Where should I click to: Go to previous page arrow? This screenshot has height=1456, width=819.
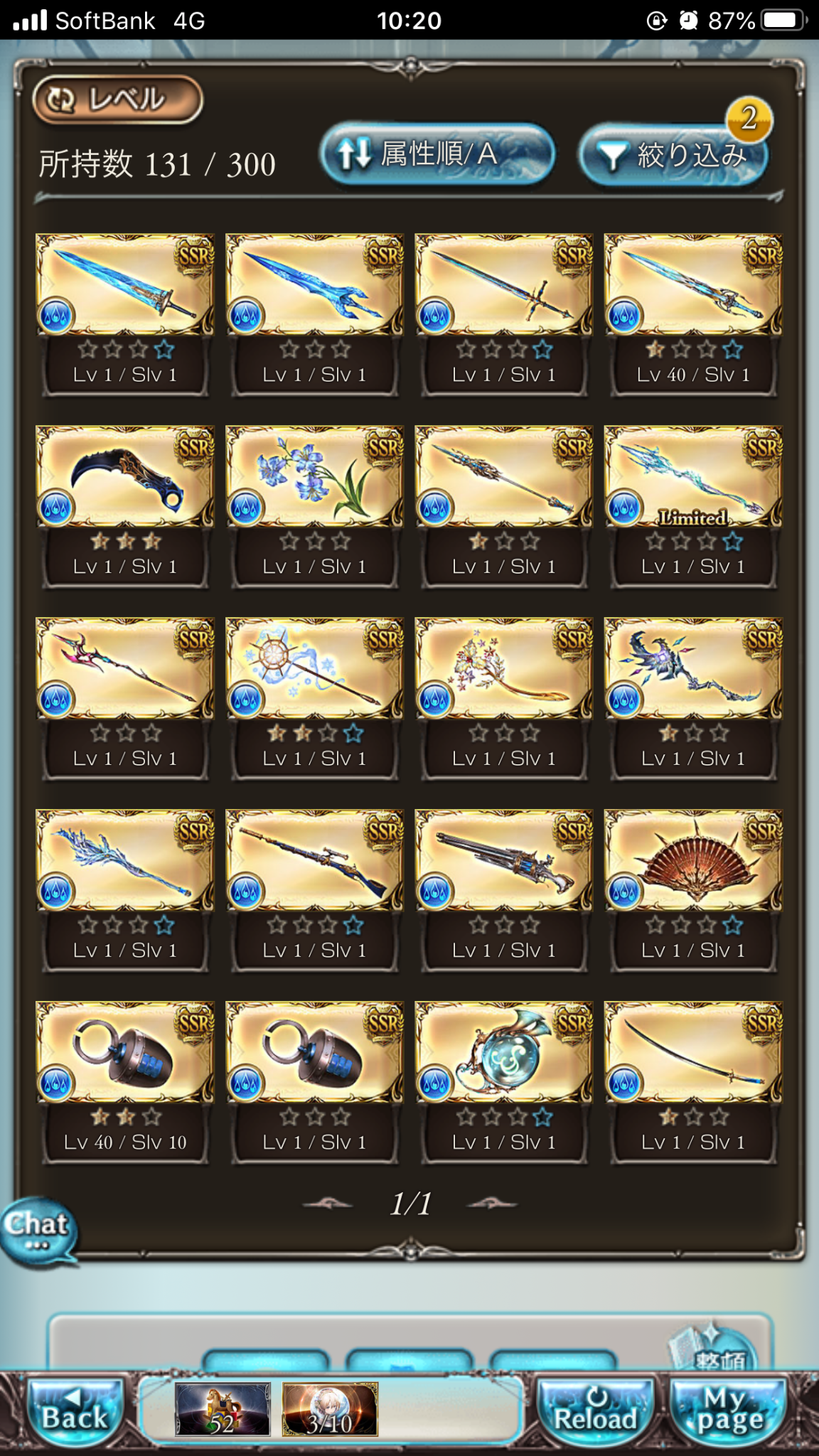click(328, 1204)
